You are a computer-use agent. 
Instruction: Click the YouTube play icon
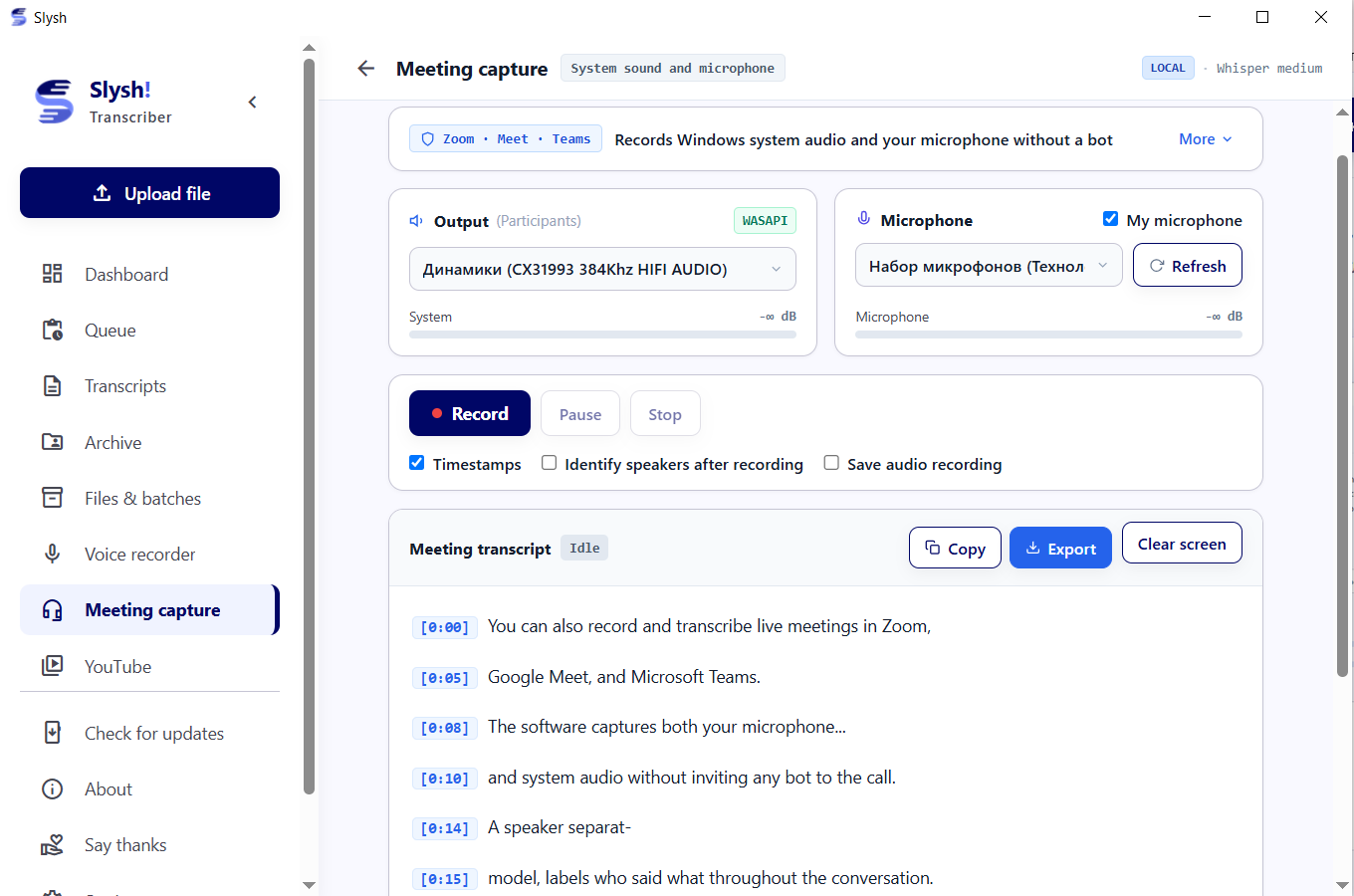pos(53,666)
